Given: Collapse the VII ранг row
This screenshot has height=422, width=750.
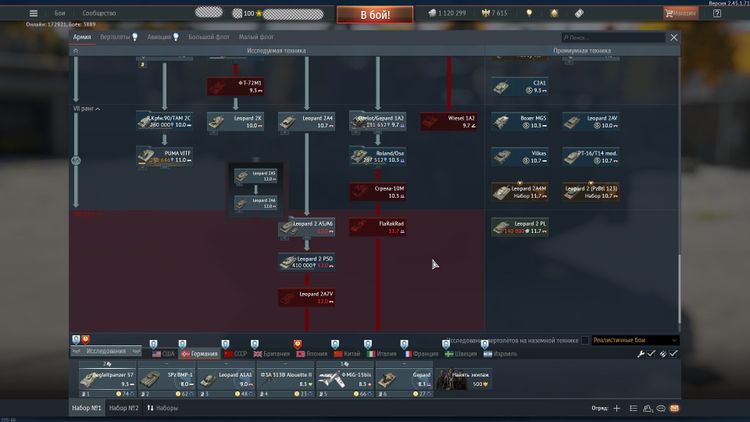Looking at the screenshot, I should point(87,108).
